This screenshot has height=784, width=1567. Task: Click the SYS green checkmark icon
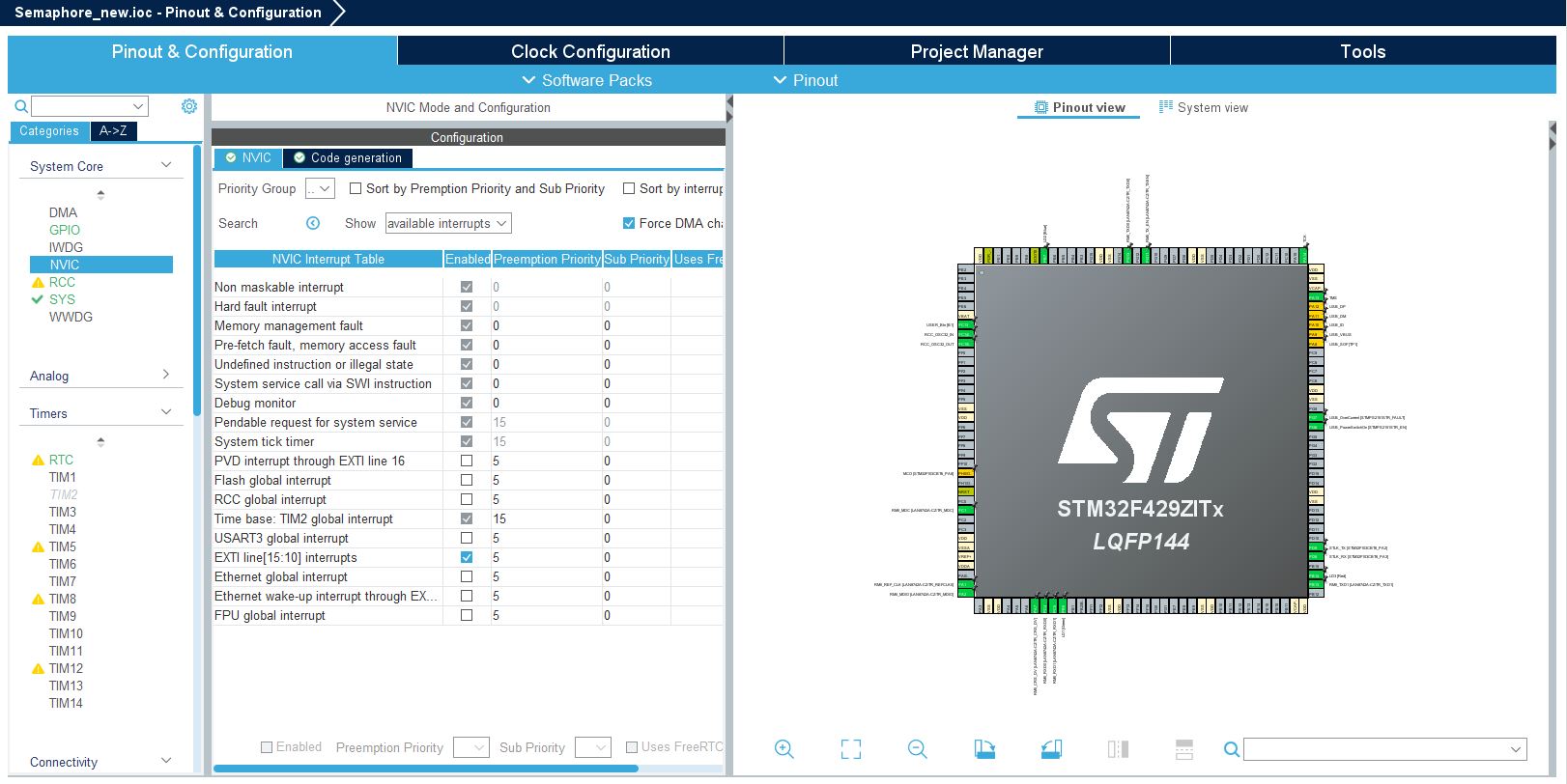(38, 299)
